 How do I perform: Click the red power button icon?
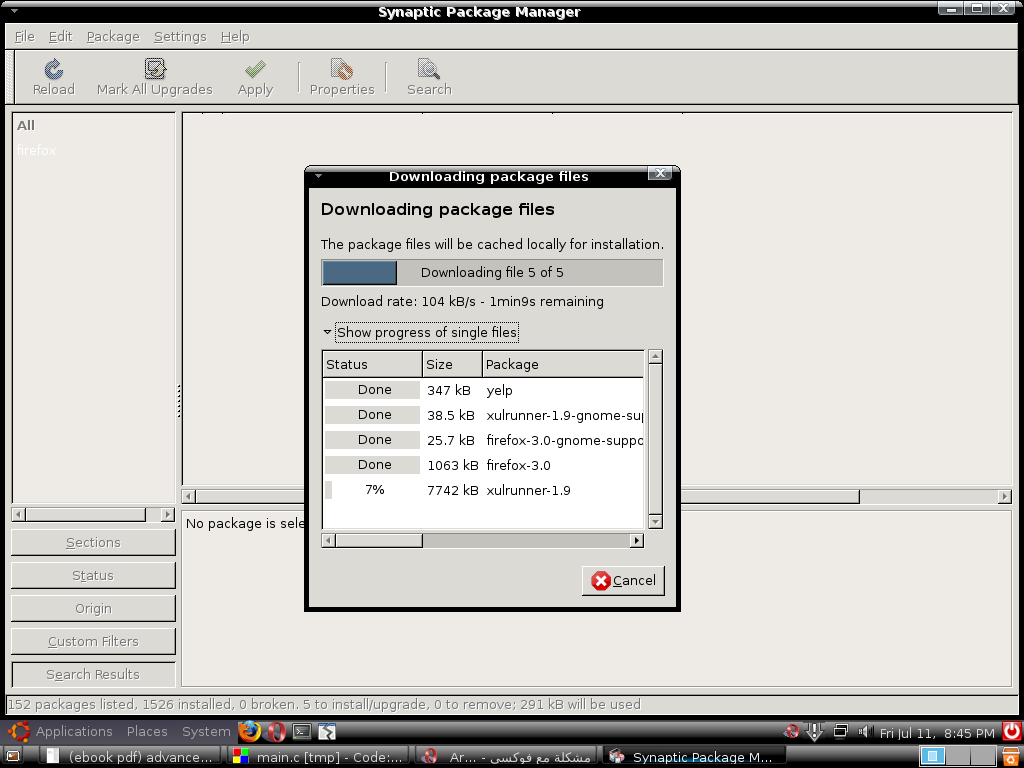tap(1012, 731)
